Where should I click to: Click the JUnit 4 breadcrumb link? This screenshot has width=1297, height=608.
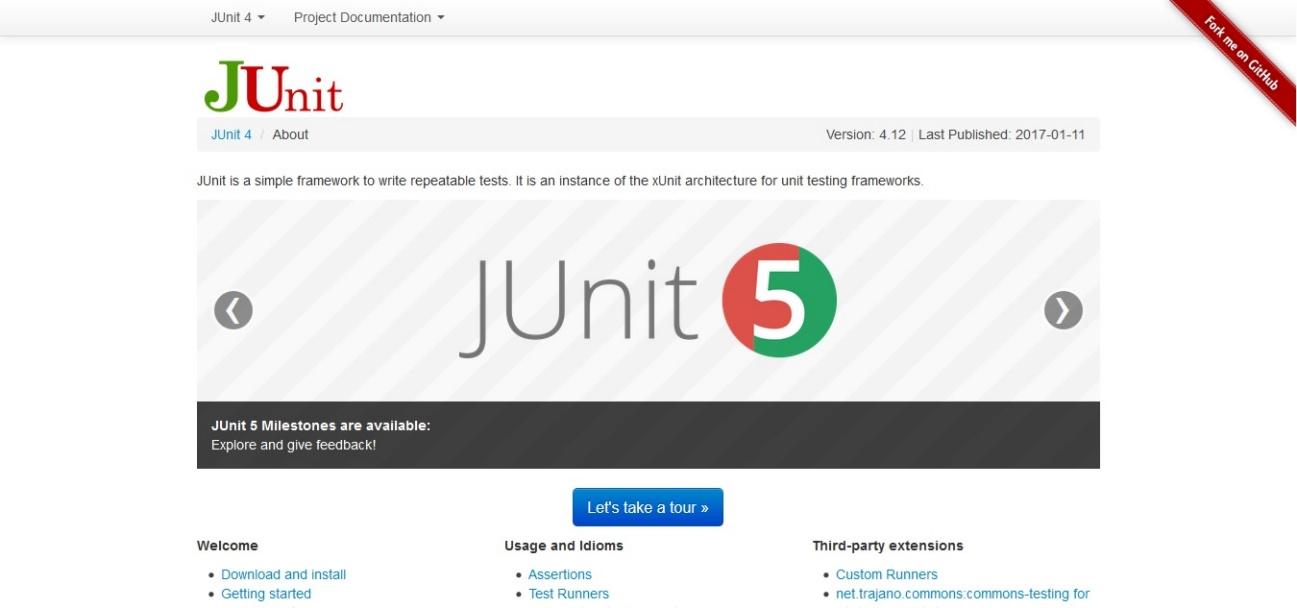pos(231,134)
